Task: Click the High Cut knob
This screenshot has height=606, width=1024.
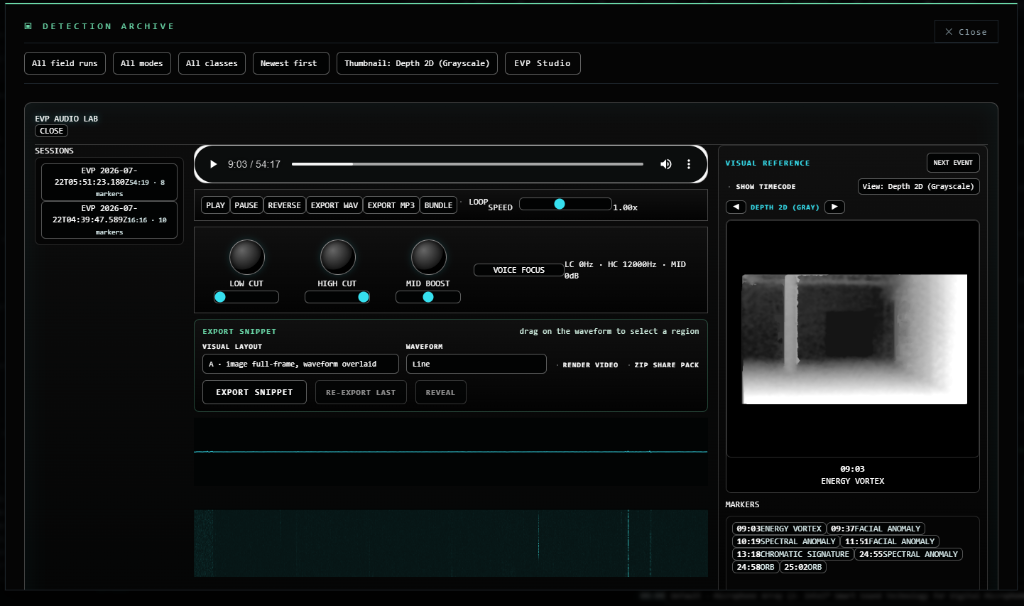Action: coord(337,257)
